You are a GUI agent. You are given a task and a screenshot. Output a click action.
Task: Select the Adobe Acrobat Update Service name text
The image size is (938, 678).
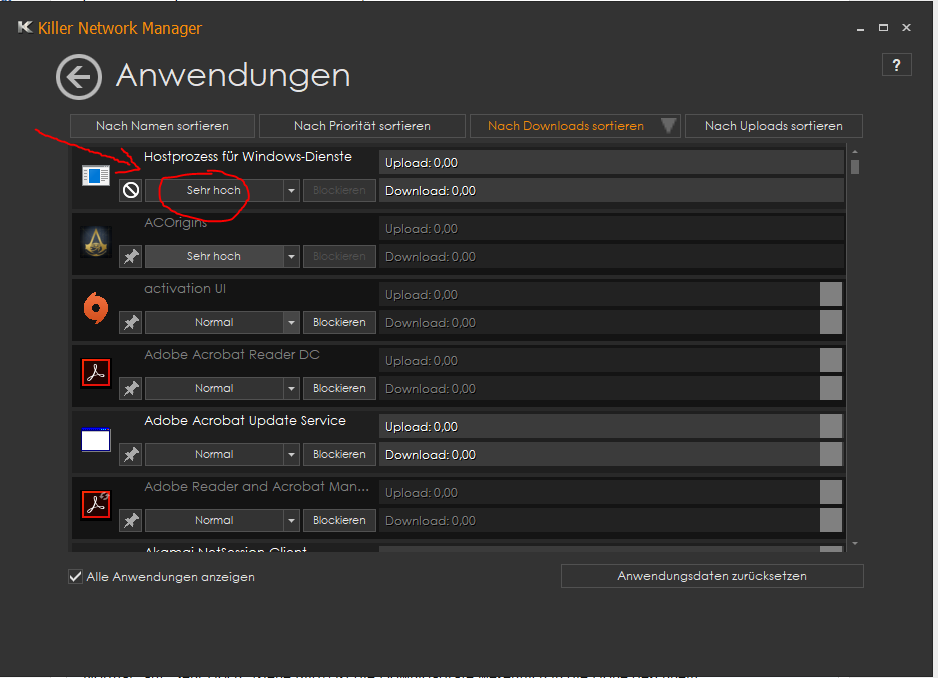click(x=245, y=421)
